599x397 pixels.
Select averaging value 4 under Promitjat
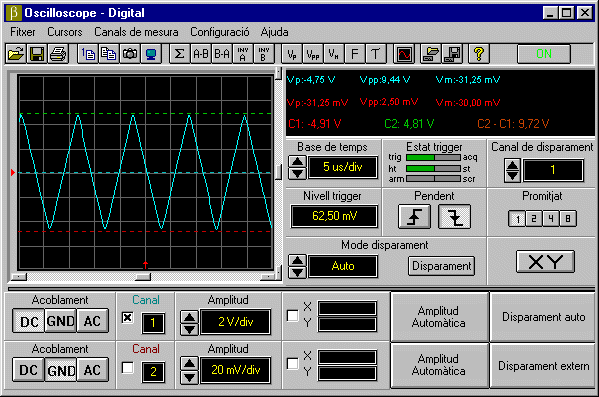click(x=551, y=219)
